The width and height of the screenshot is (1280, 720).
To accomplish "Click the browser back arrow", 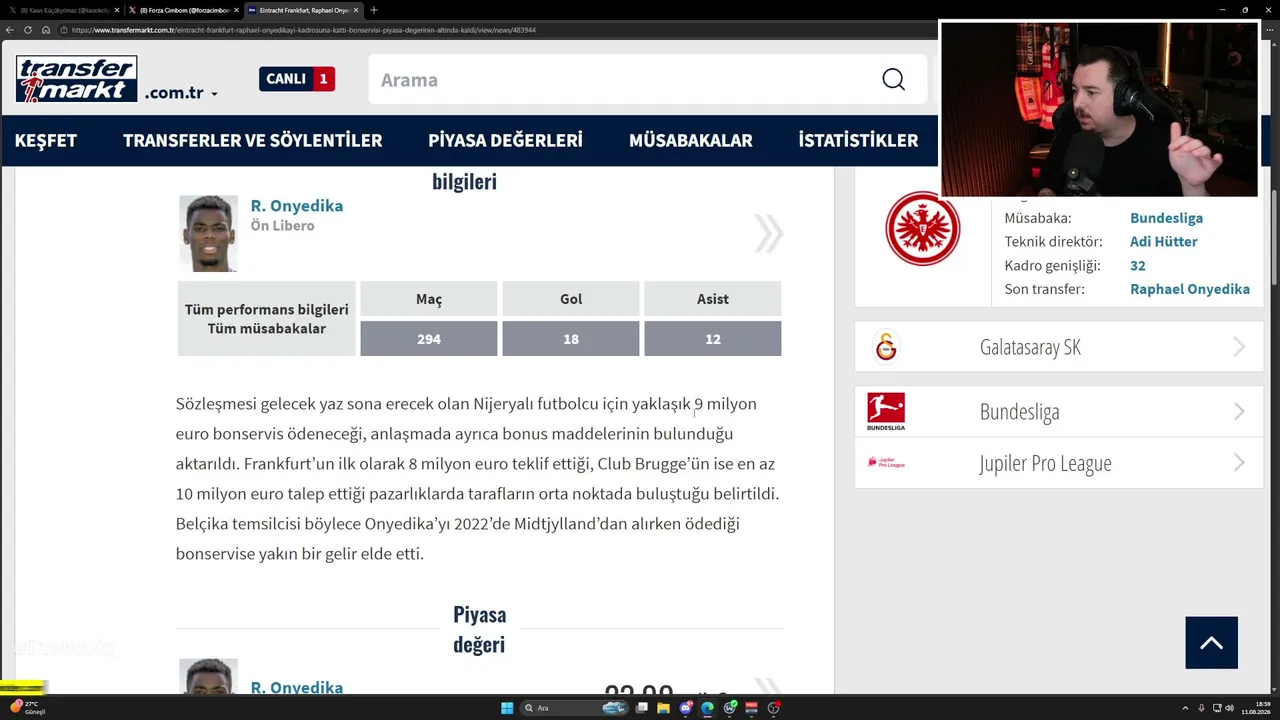I will [x=10, y=30].
